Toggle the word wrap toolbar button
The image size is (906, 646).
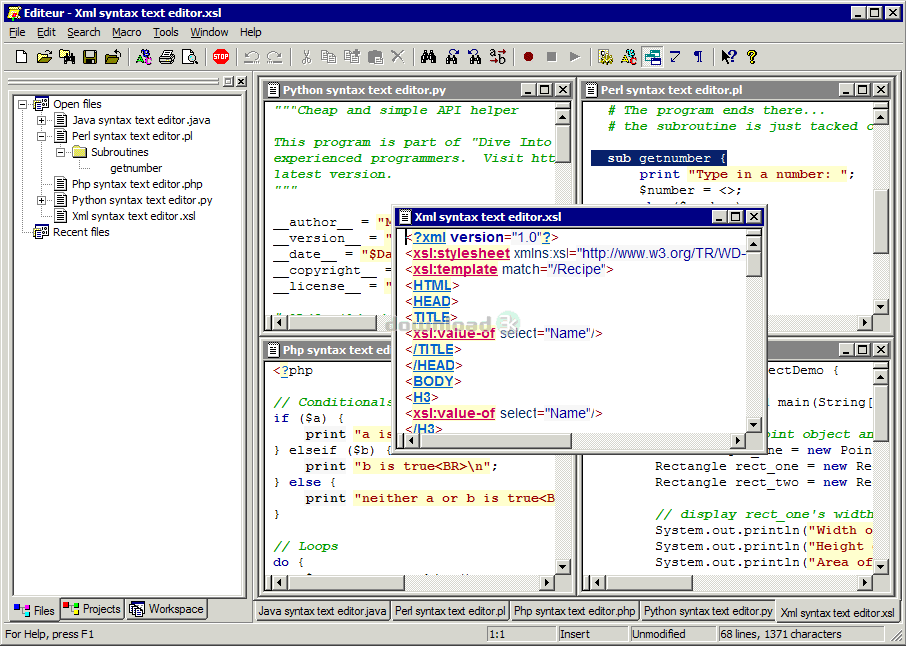pyautogui.click(x=675, y=57)
